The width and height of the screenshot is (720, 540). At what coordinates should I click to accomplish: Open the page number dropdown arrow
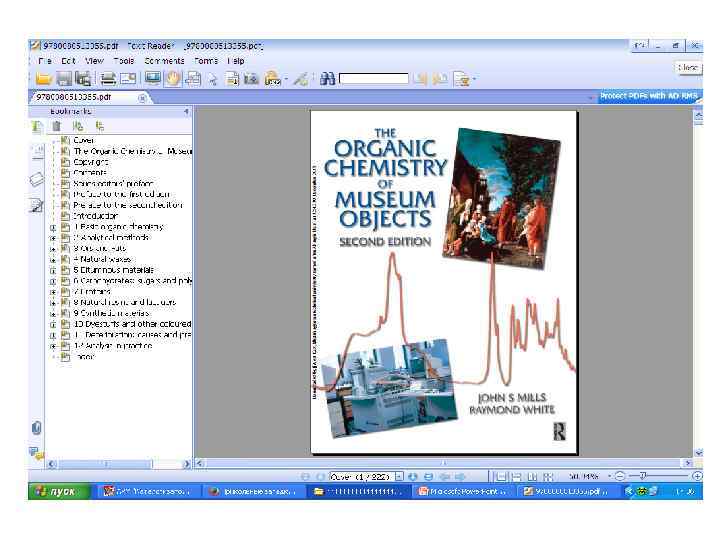pyautogui.click(x=399, y=477)
